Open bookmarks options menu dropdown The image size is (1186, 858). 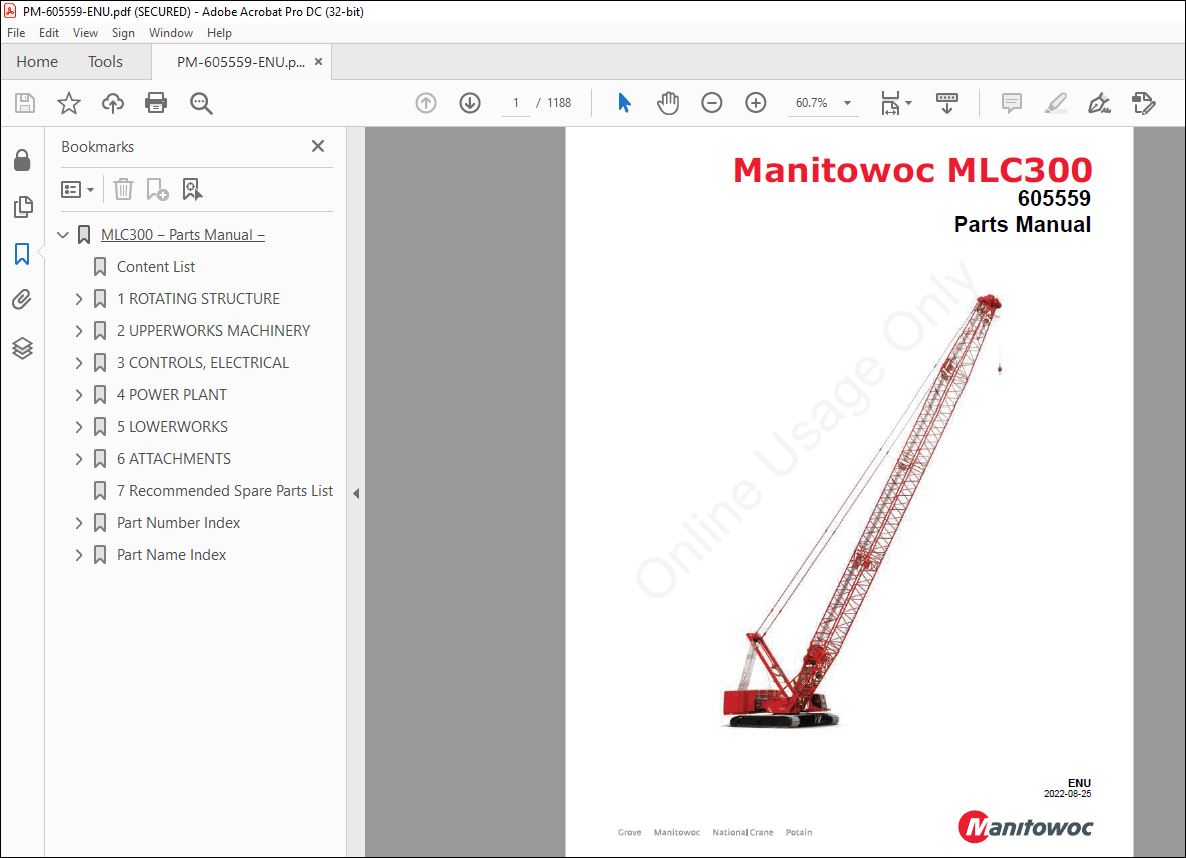click(x=77, y=189)
